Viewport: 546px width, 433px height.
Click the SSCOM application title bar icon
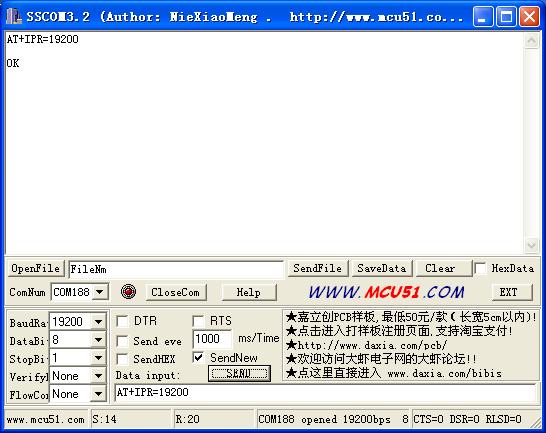click(x=14, y=16)
